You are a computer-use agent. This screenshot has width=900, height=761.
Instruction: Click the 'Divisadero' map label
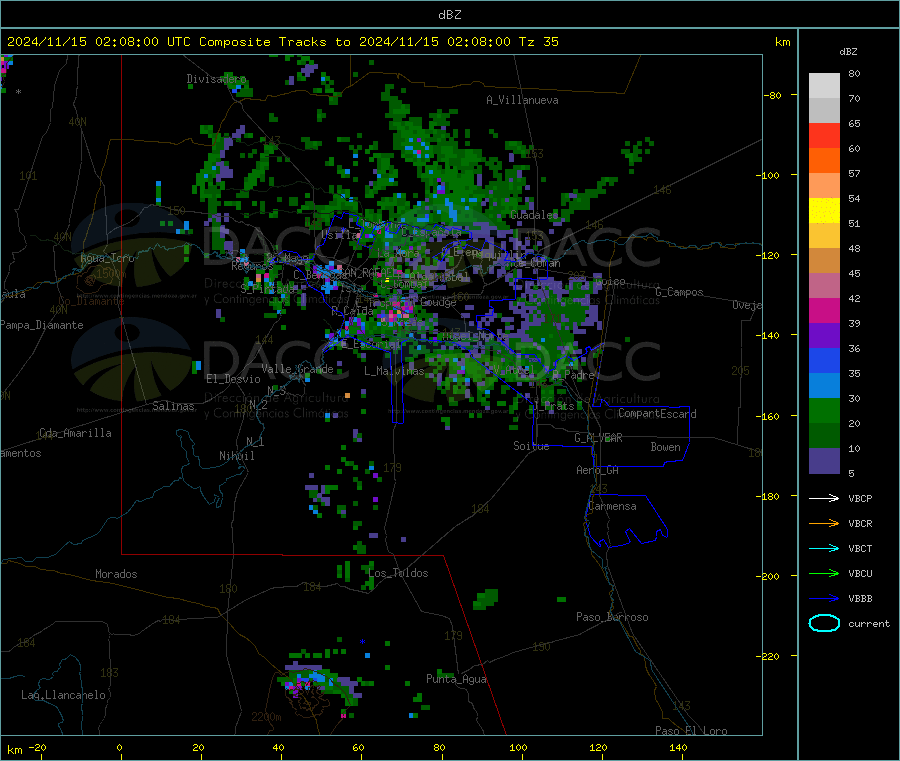click(x=216, y=79)
